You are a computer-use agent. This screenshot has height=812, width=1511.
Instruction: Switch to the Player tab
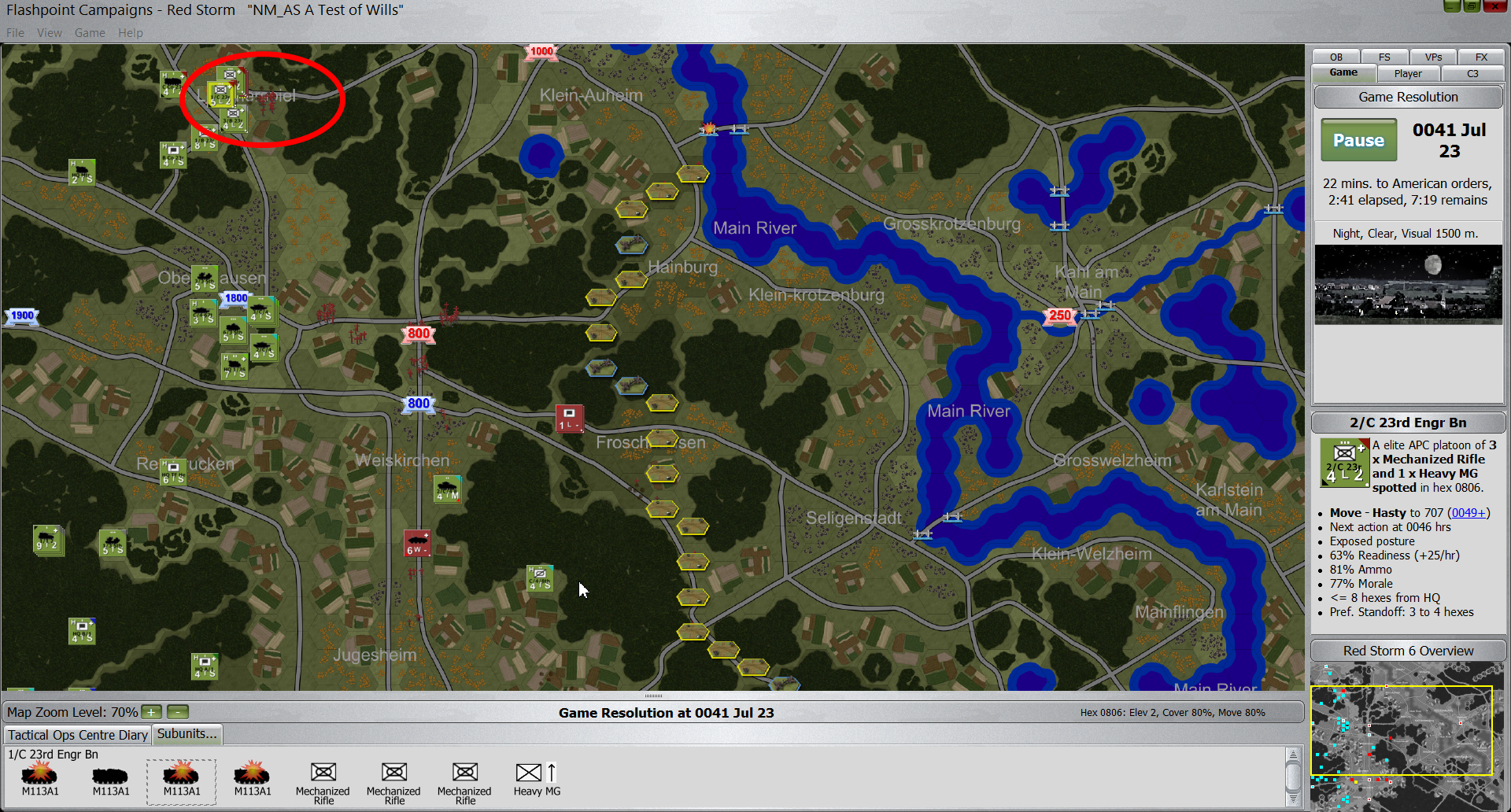click(x=1408, y=73)
